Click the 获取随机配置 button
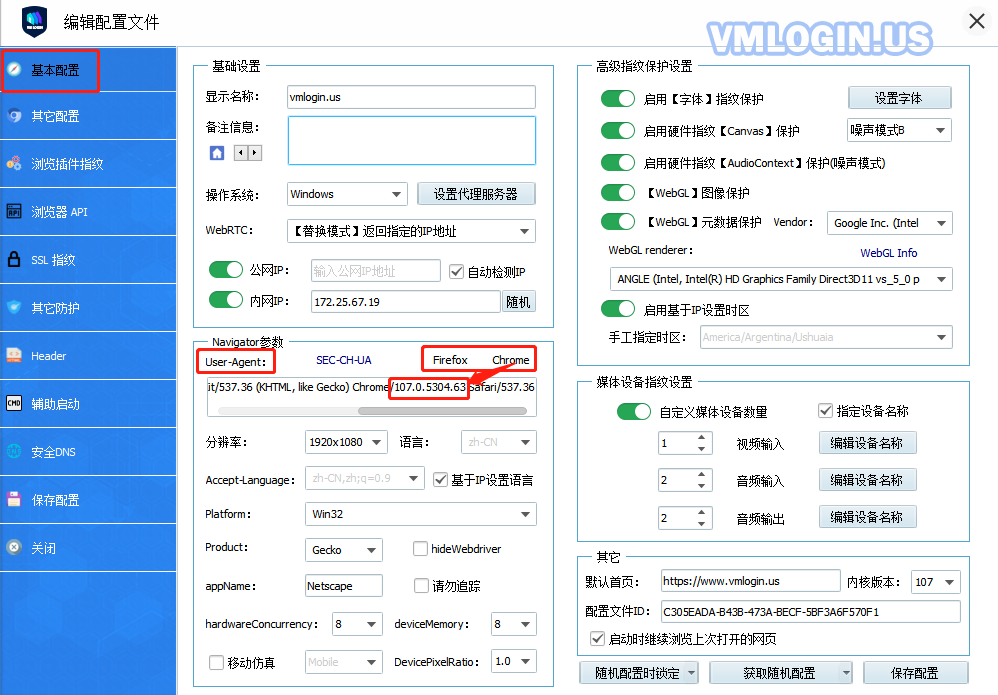 click(780, 673)
